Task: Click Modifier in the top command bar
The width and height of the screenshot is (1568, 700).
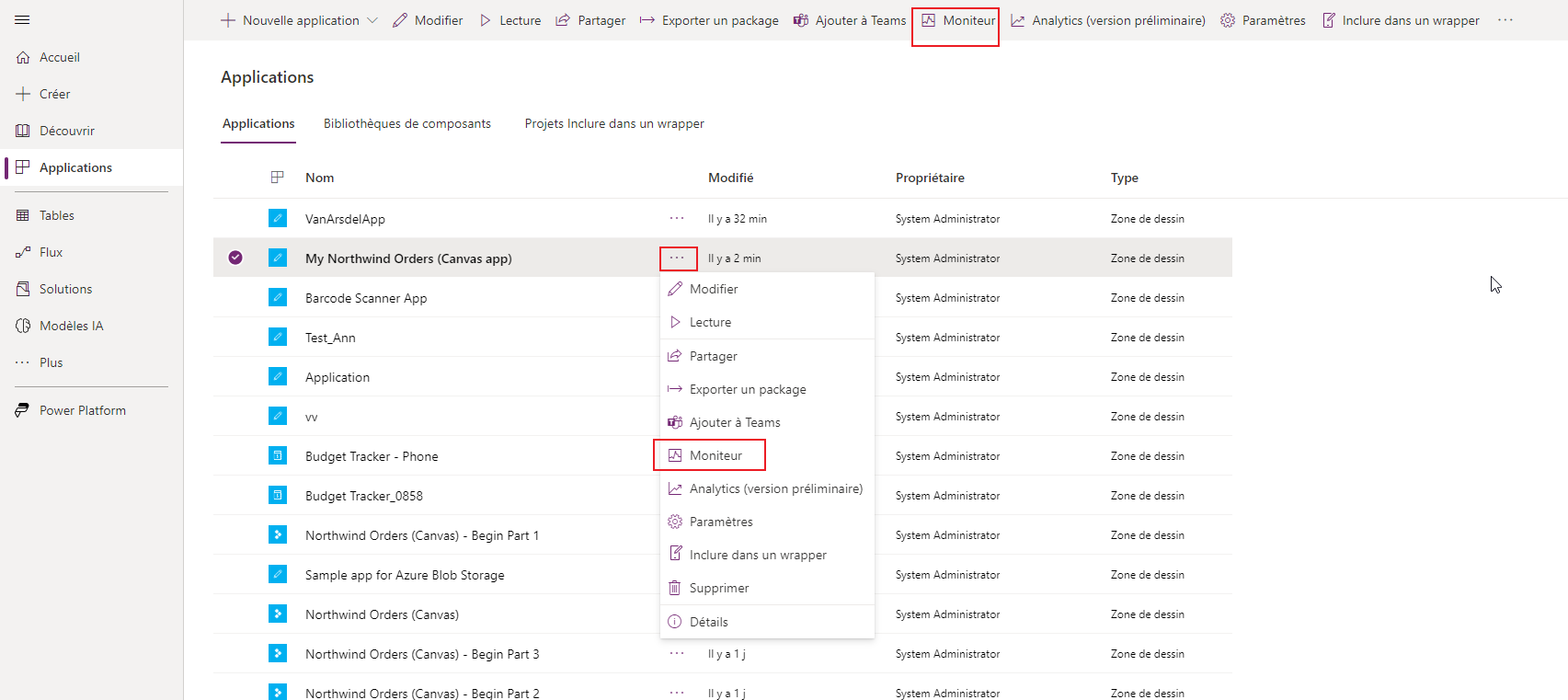Action: pyautogui.click(x=428, y=20)
